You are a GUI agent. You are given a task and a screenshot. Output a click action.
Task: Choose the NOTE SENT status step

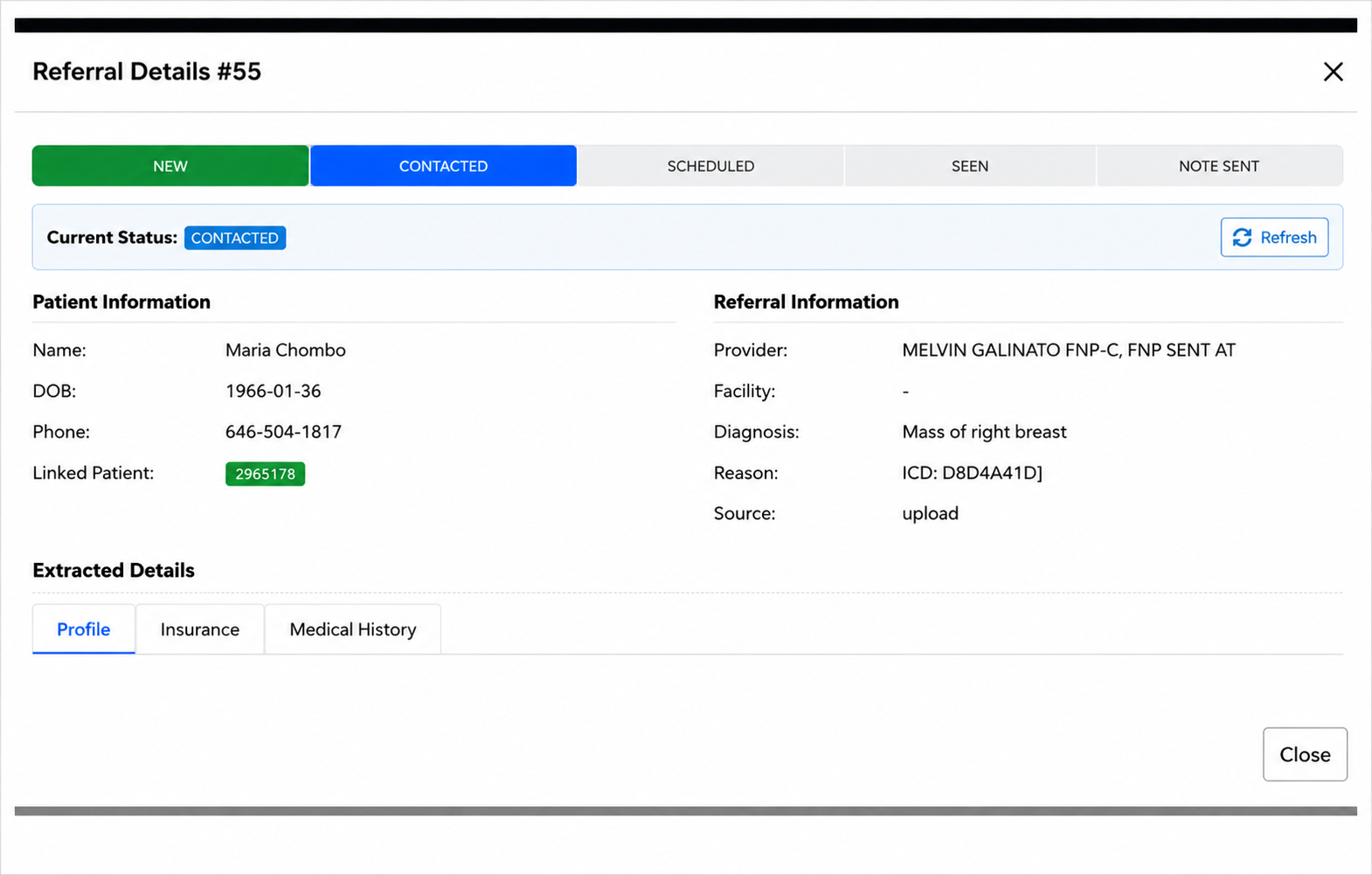(x=1219, y=166)
